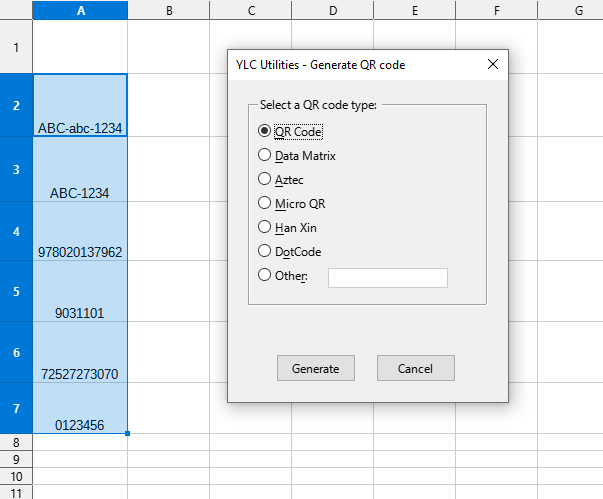Select the QR Code radio button

265,131
